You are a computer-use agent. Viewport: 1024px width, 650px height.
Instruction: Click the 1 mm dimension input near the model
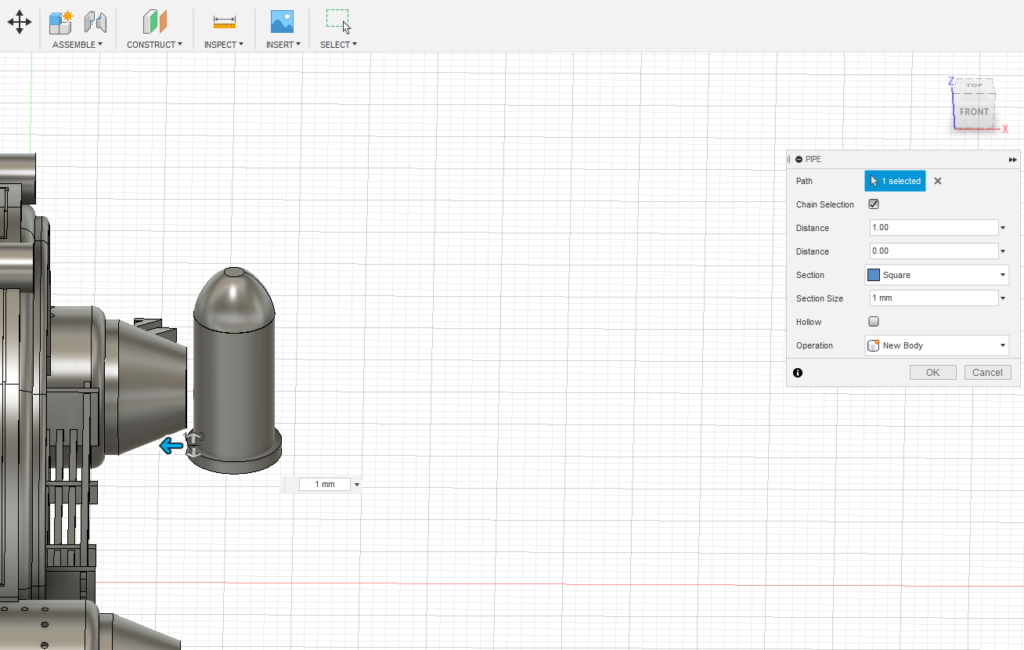tap(323, 483)
